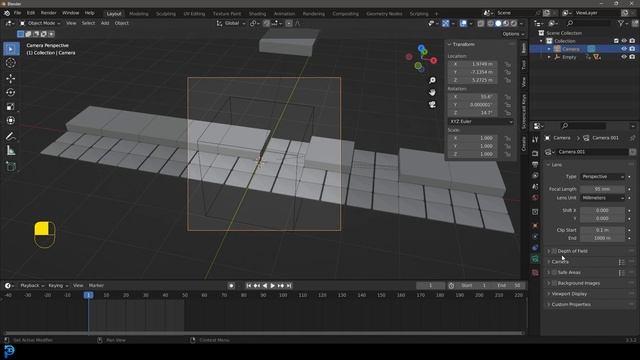Open the Select menu in viewport header
Viewport: 640px width, 360px height.
[x=88, y=23]
